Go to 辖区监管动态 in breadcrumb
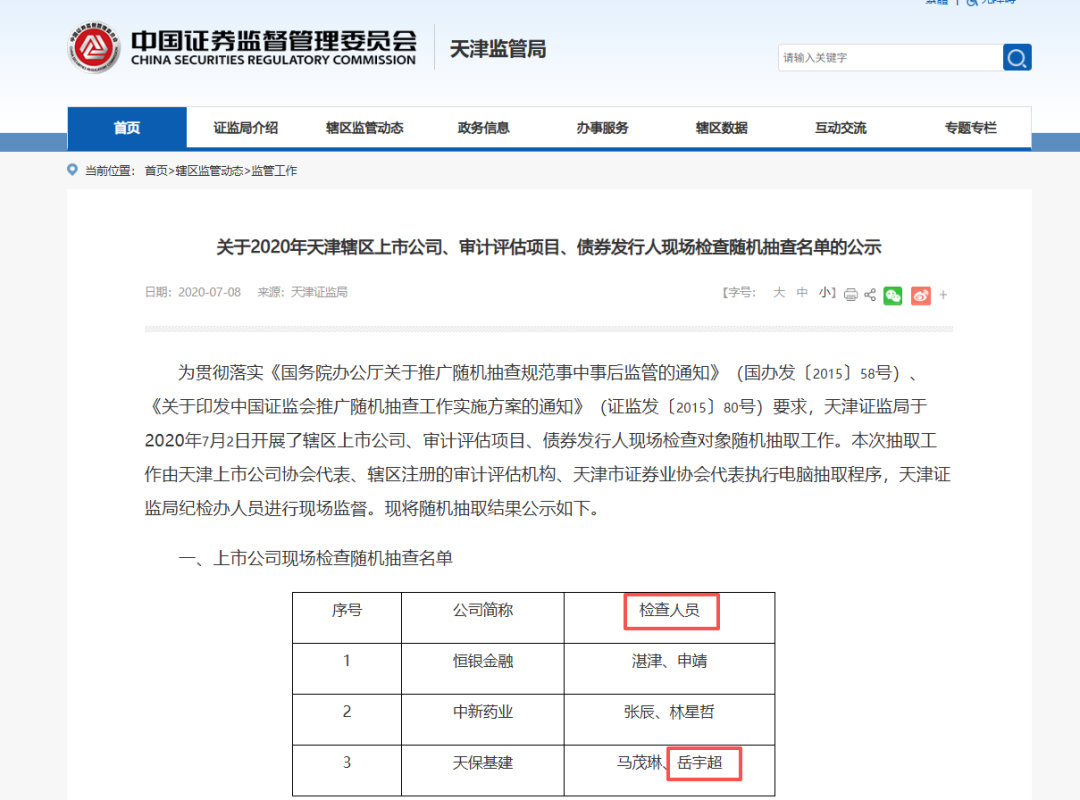The height and width of the screenshot is (800, 1080). point(209,170)
